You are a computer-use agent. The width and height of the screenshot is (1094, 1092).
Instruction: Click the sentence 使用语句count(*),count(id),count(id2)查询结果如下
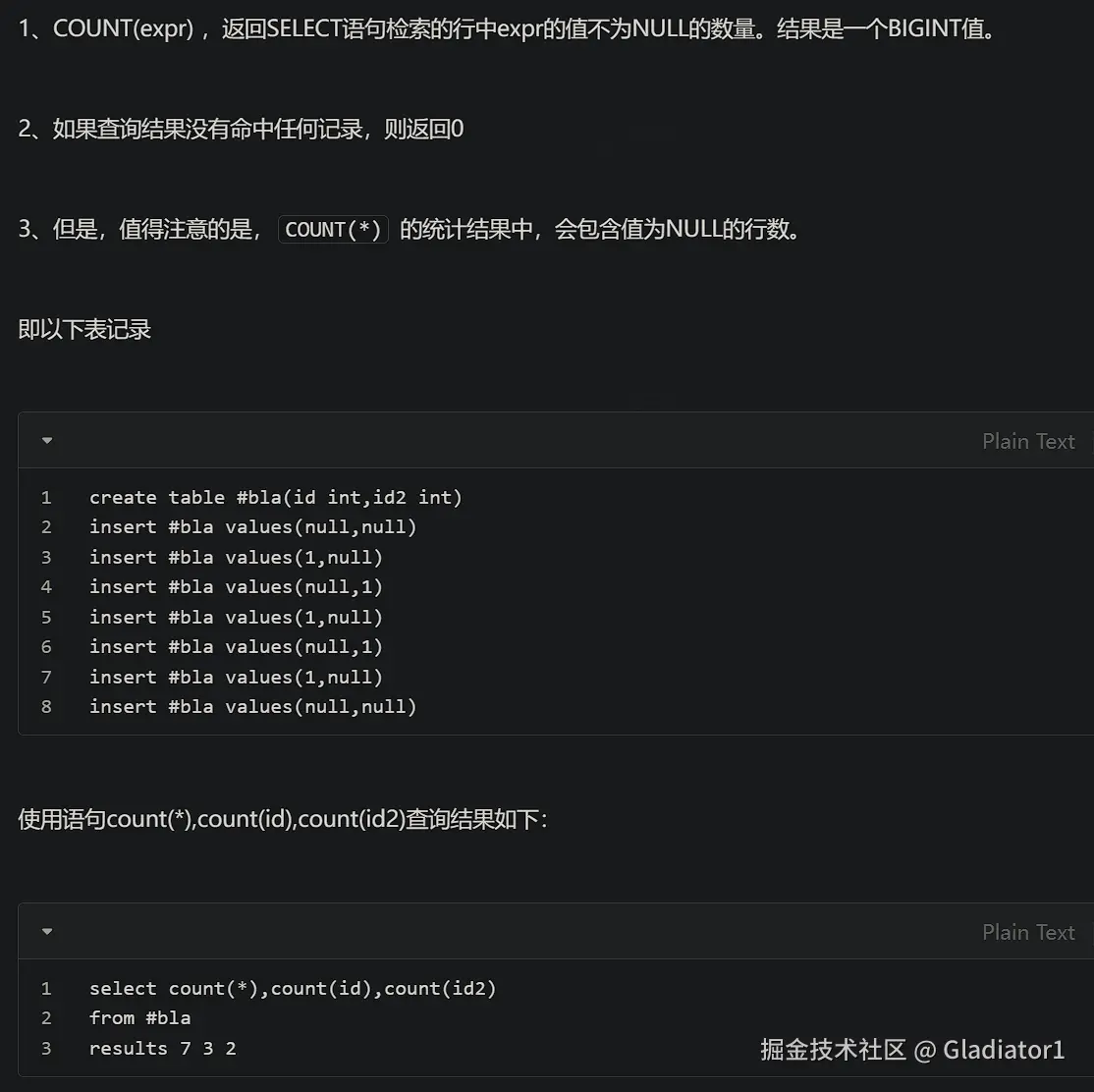coord(283,818)
